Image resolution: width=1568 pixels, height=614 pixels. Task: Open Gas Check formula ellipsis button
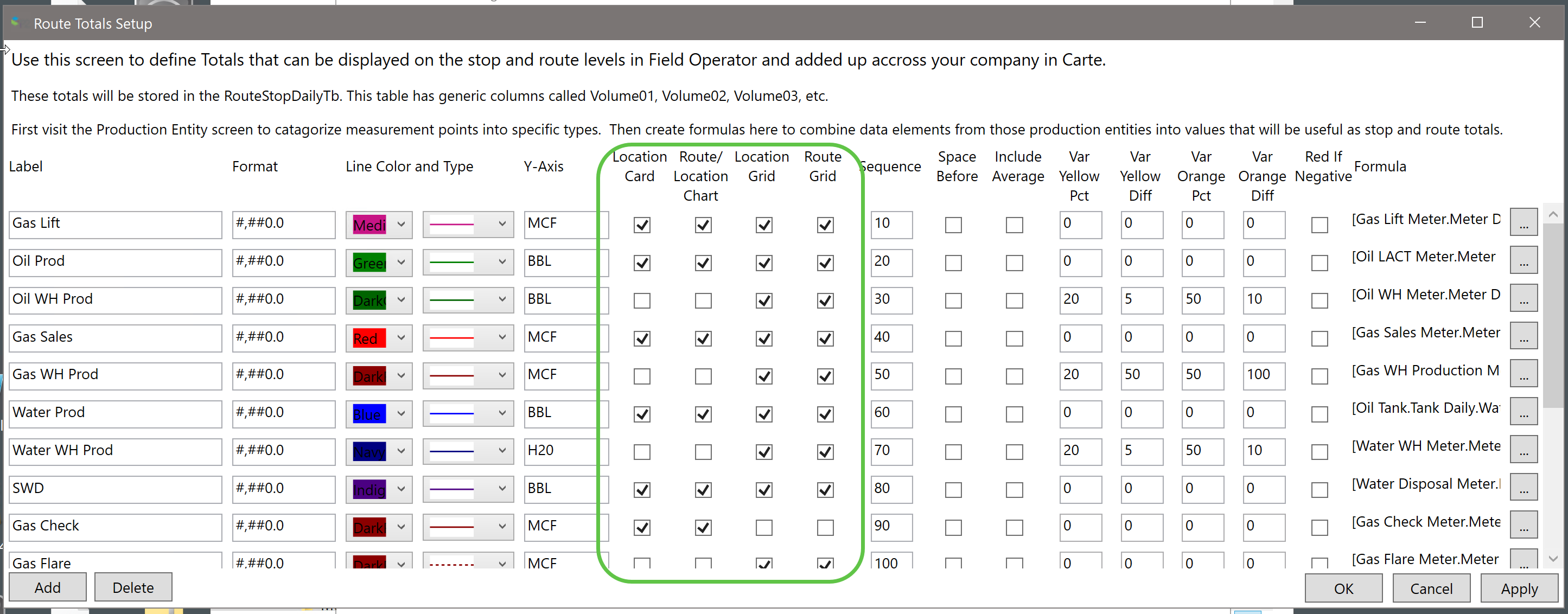tap(1523, 526)
